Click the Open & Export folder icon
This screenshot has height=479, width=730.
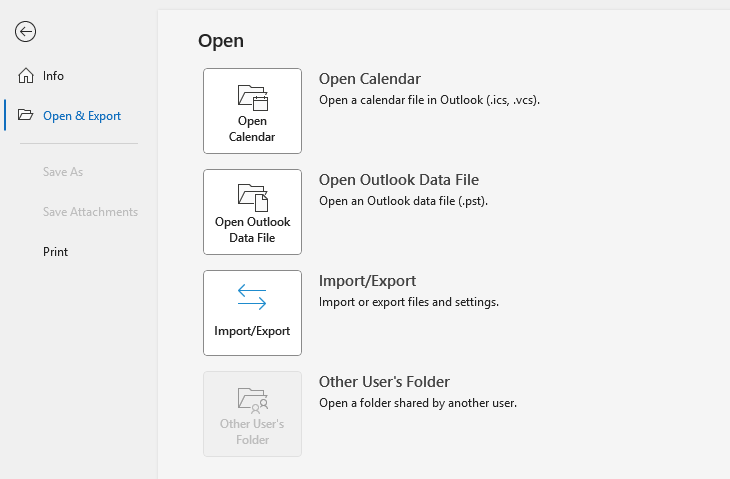[x=26, y=116]
